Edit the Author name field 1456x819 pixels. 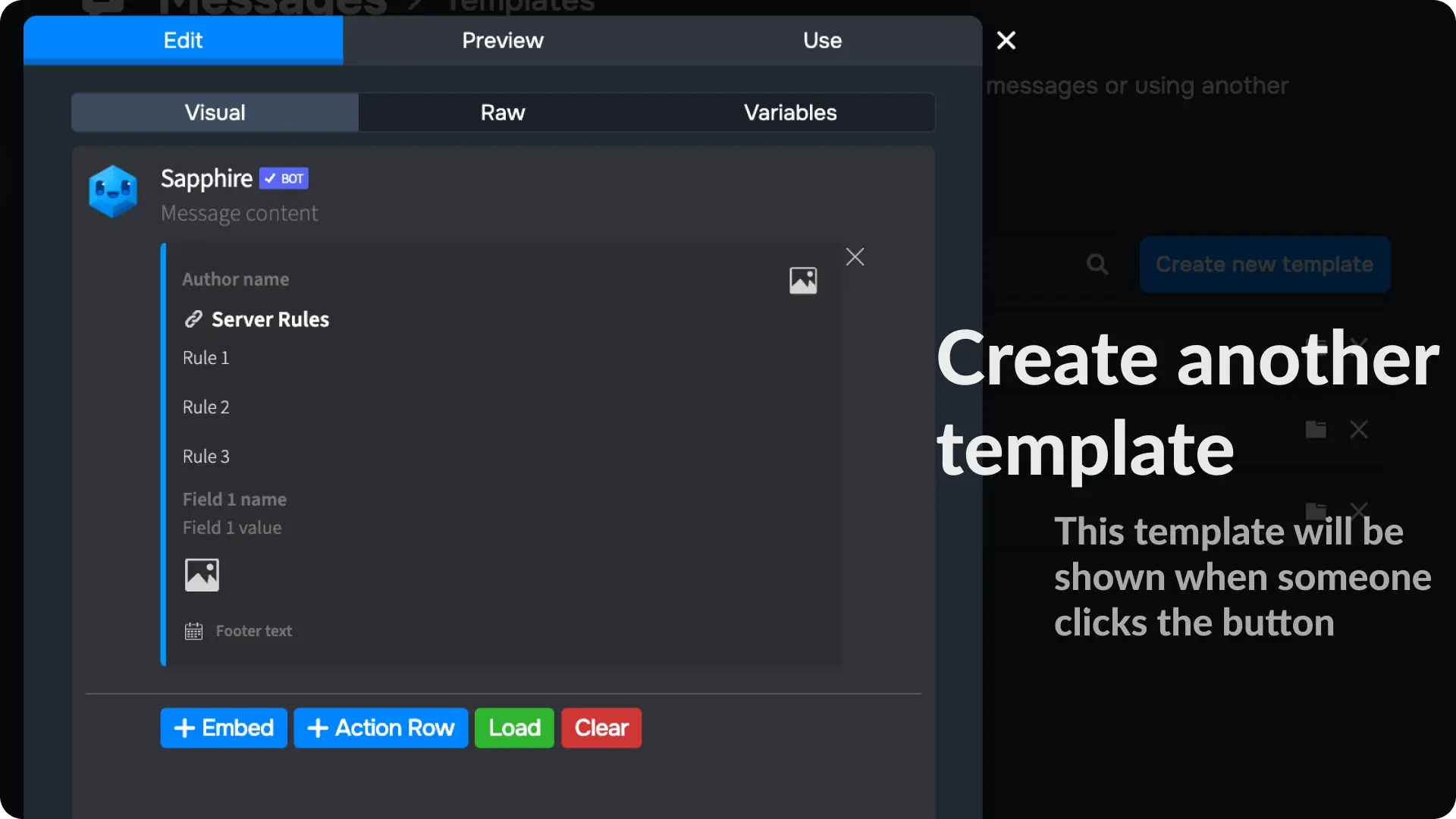point(236,279)
